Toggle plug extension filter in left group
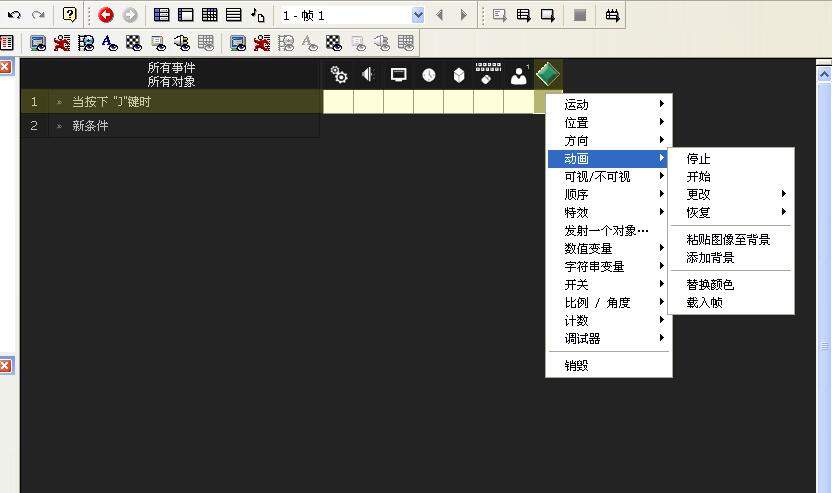Image resolution: width=832 pixels, height=493 pixels. (x=181, y=43)
